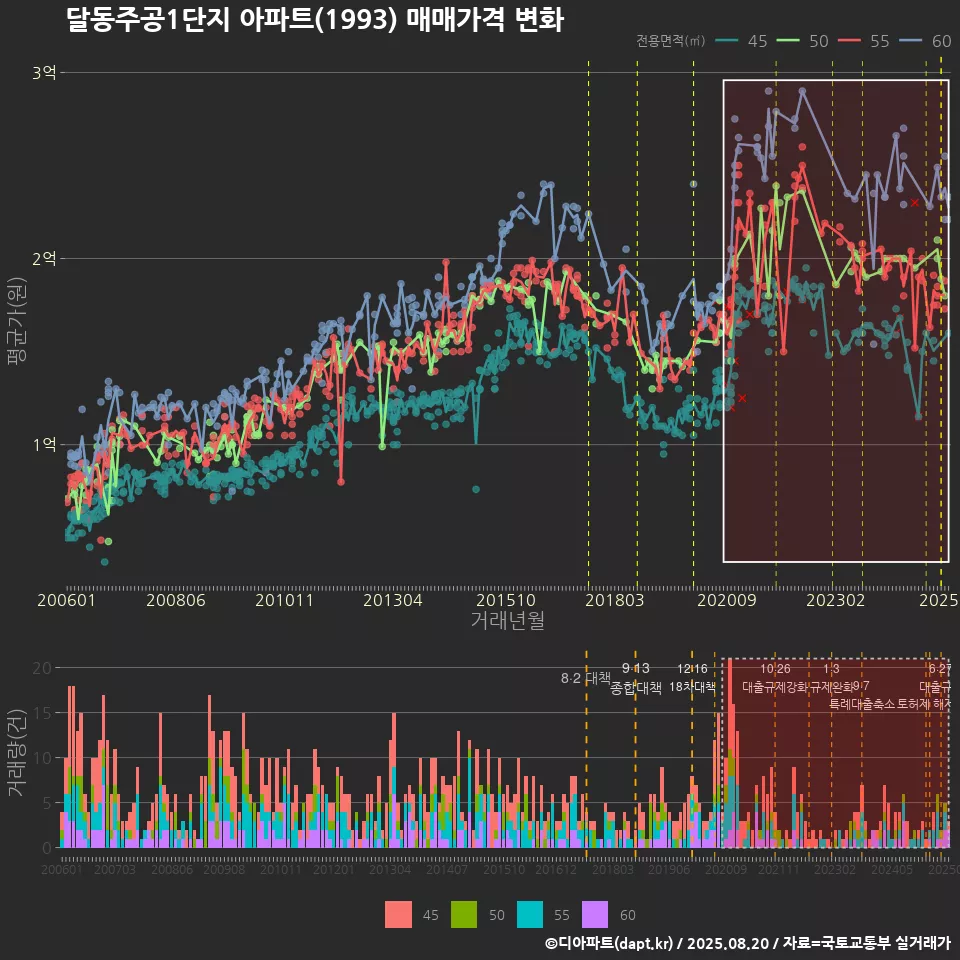Screen dimensions: 960x960
Task: Click the 200703 label on volume chart axis
Action: pyautogui.click(x=115, y=869)
